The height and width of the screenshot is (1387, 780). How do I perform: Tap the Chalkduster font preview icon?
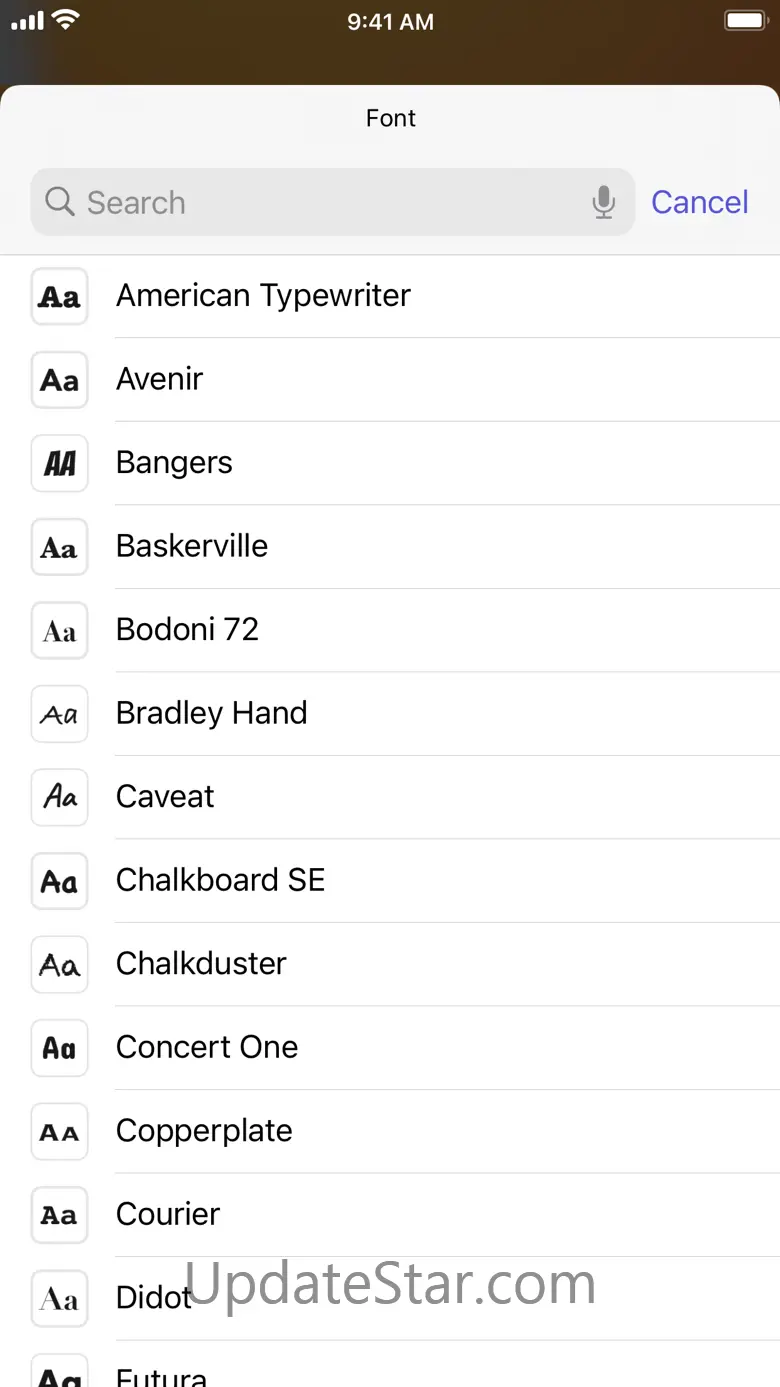[60, 964]
